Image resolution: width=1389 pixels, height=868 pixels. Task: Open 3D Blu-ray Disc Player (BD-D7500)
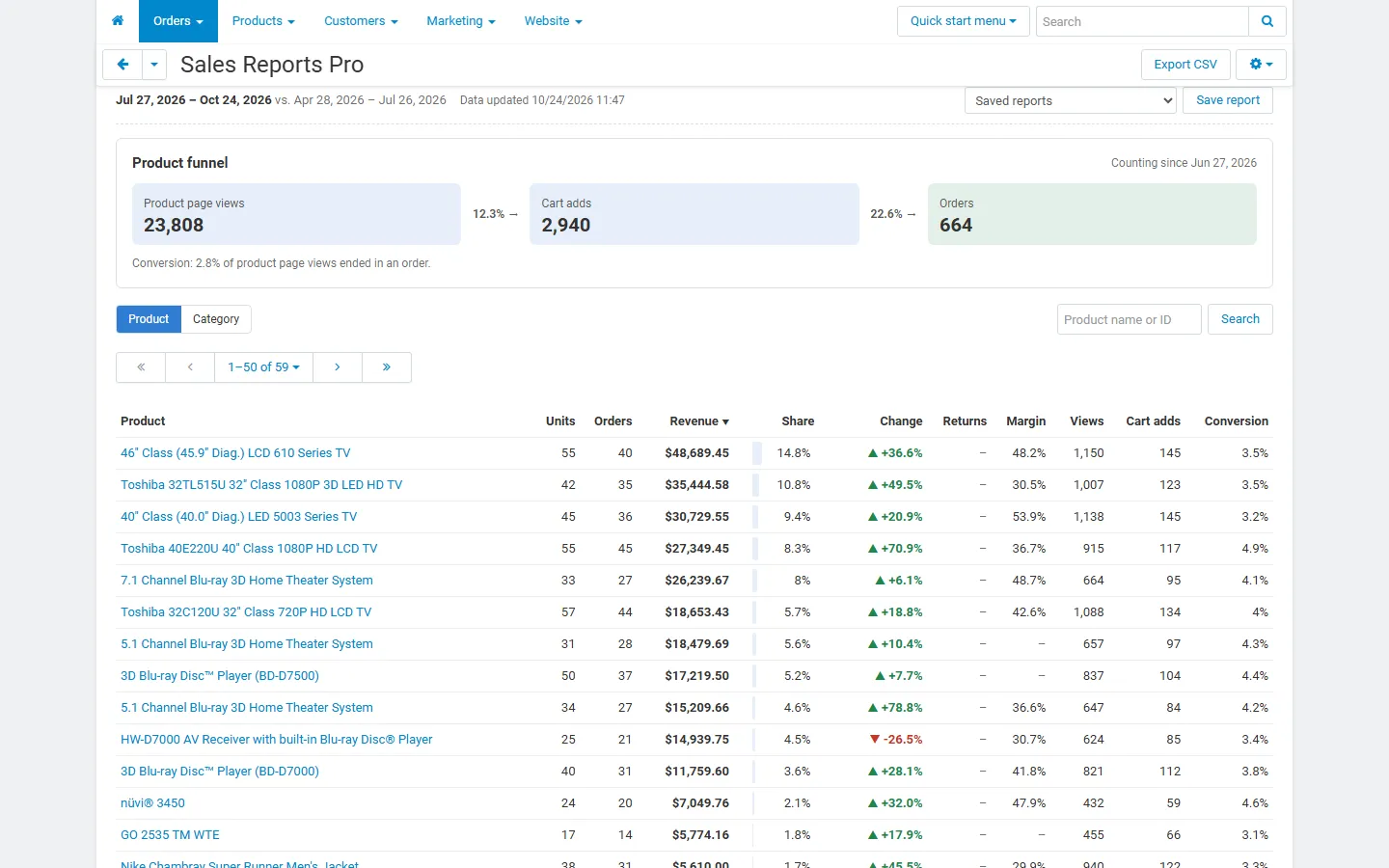(x=220, y=676)
